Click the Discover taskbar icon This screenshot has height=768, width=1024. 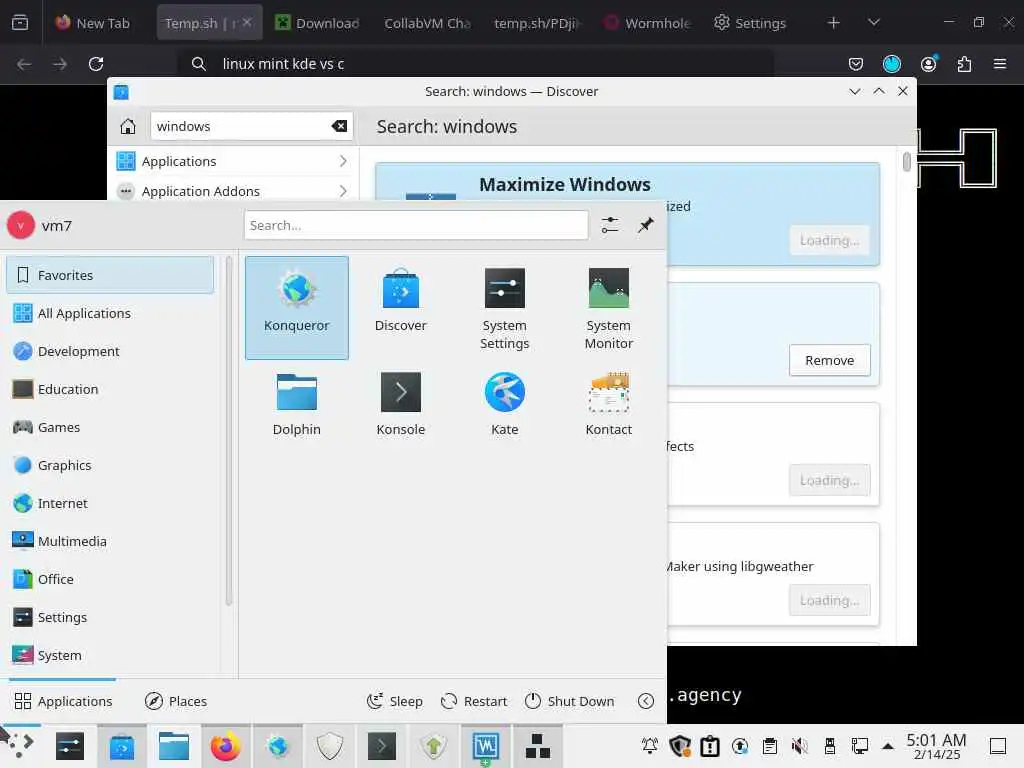click(x=121, y=746)
